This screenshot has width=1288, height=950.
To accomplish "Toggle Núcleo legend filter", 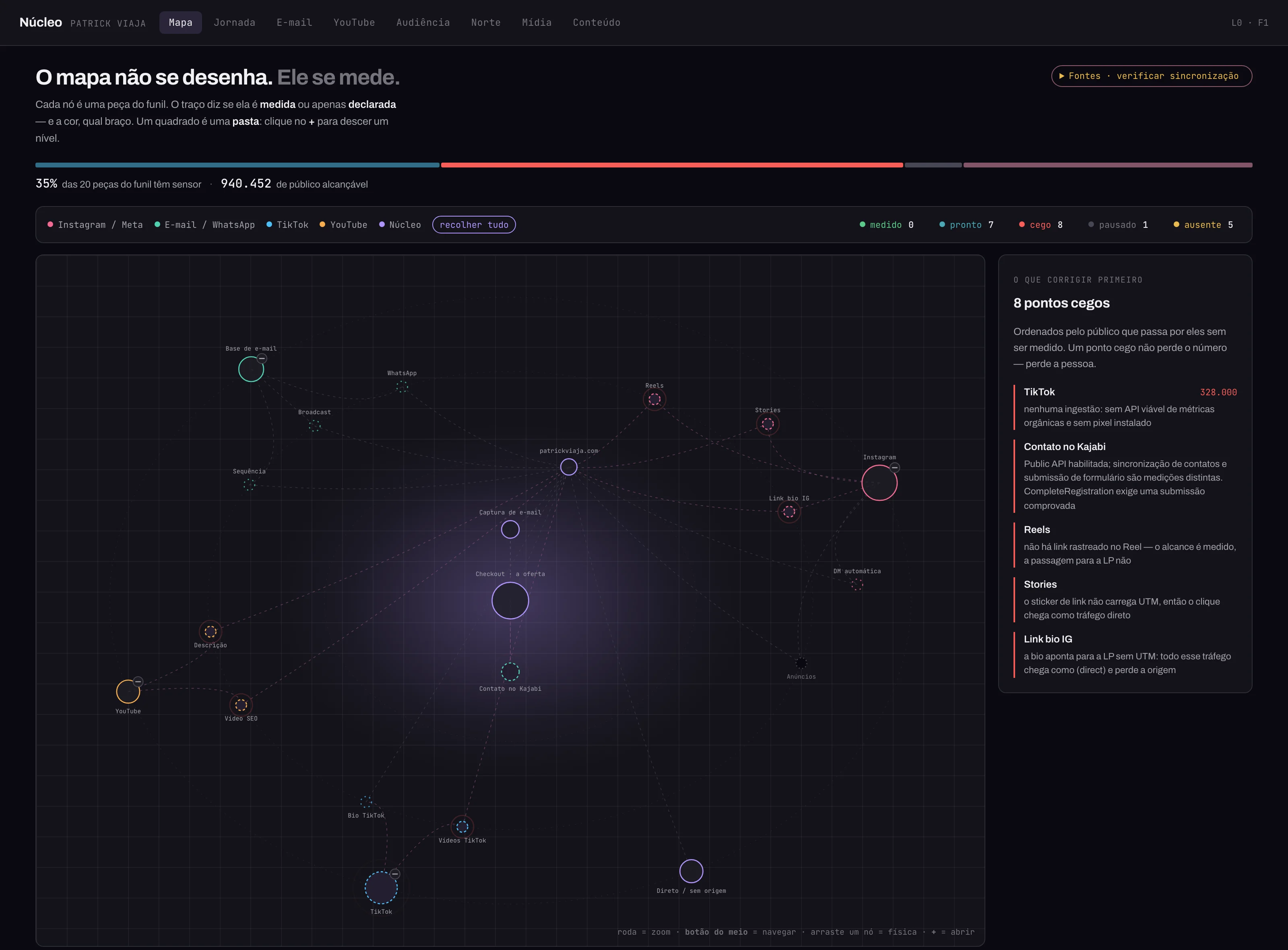I will (x=400, y=225).
